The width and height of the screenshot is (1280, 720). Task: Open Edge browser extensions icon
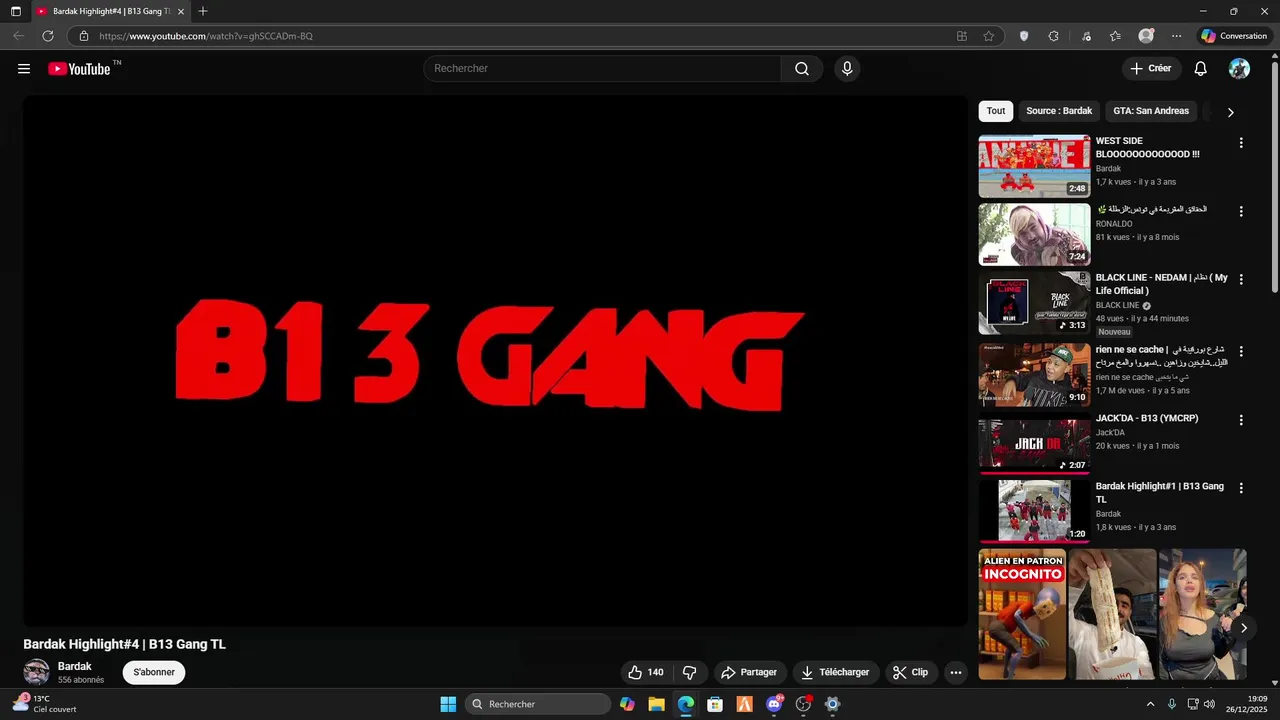coord(1053,36)
